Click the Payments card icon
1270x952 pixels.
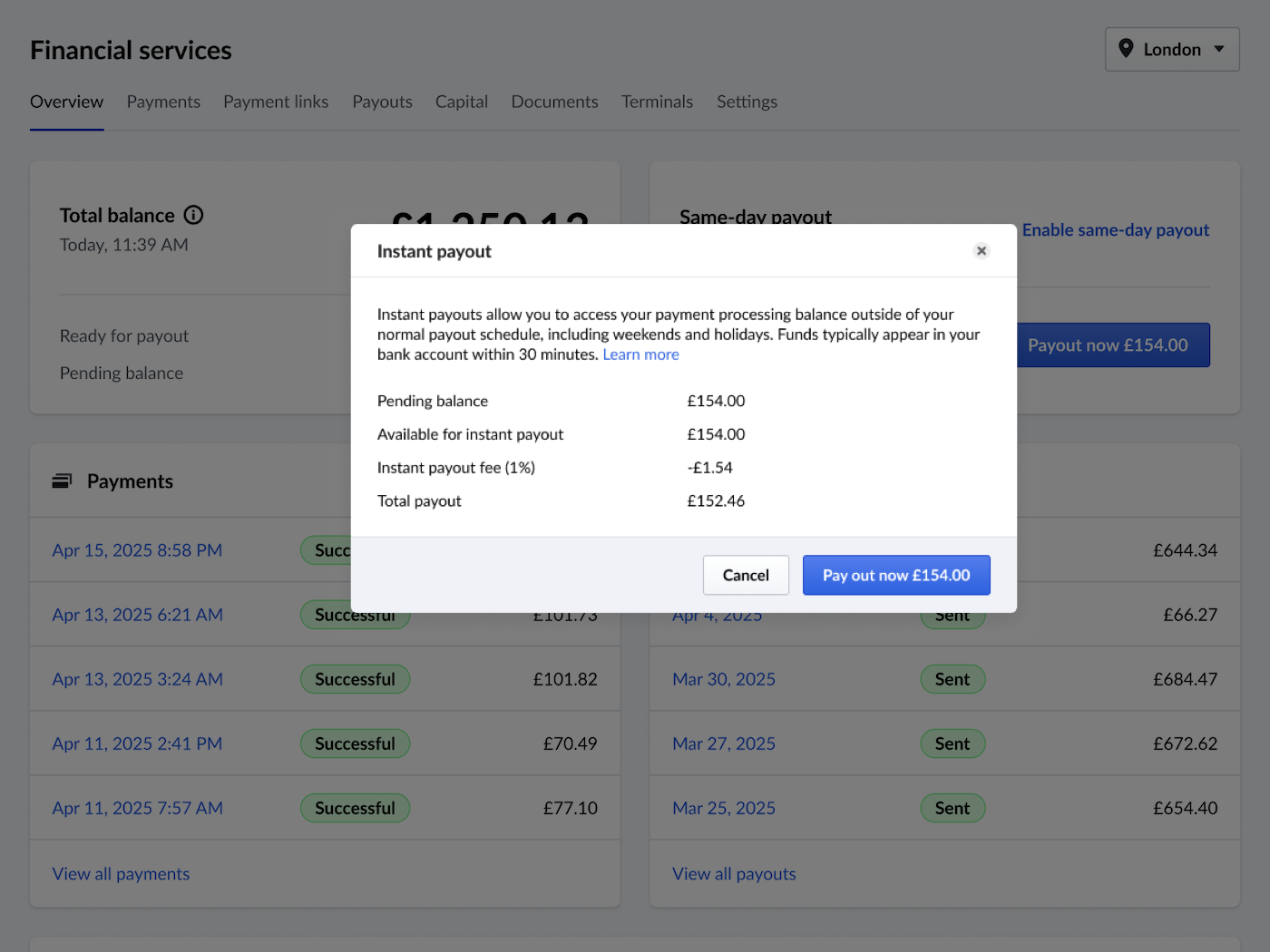[62, 481]
